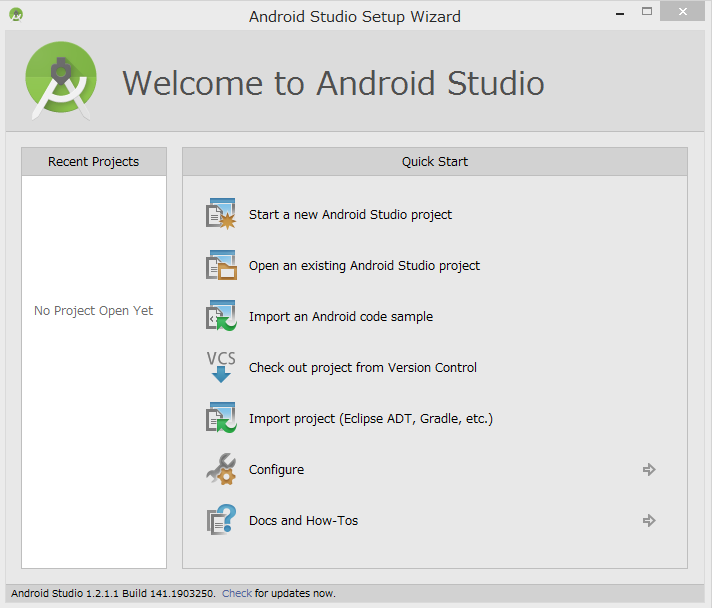Expand the Configure arrow
The height and width of the screenshot is (608, 712).
[x=649, y=469]
